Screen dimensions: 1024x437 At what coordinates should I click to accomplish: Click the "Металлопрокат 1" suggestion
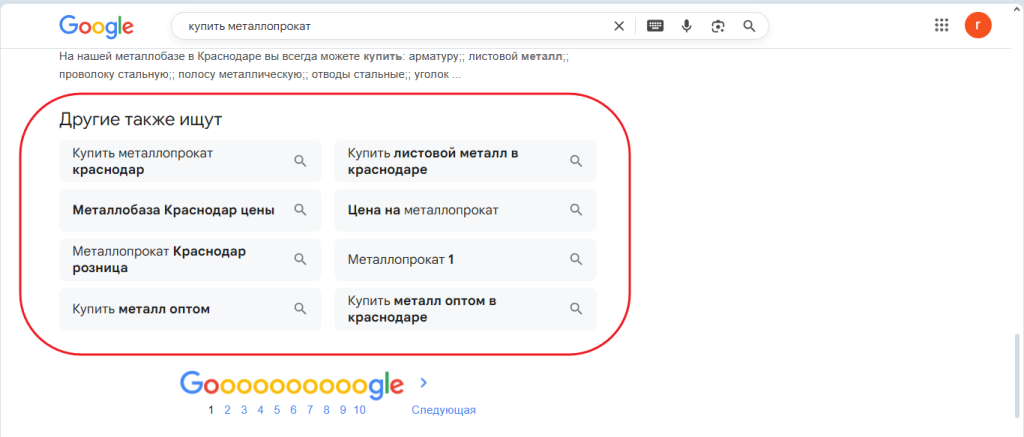tap(465, 260)
